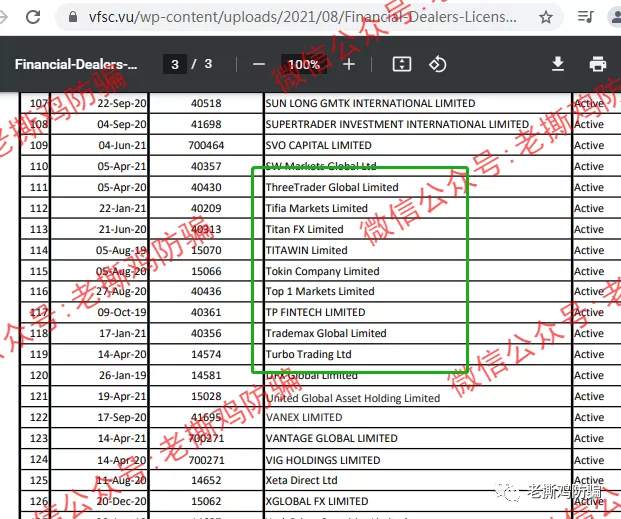Viewport: 621px width, 519px height.
Task: Click license number 14574
Action: 206,355
